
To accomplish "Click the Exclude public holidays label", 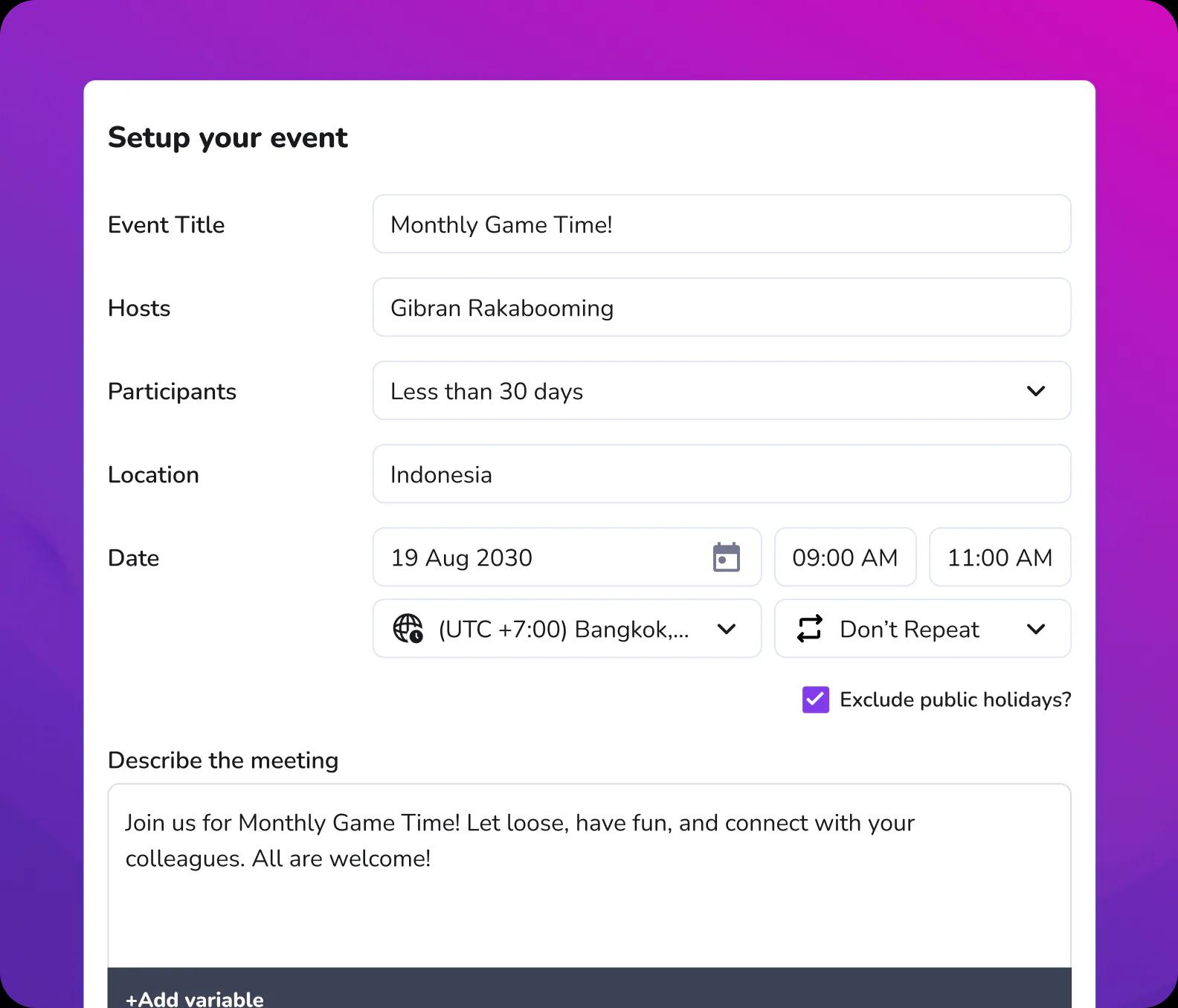I will (955, 700).
